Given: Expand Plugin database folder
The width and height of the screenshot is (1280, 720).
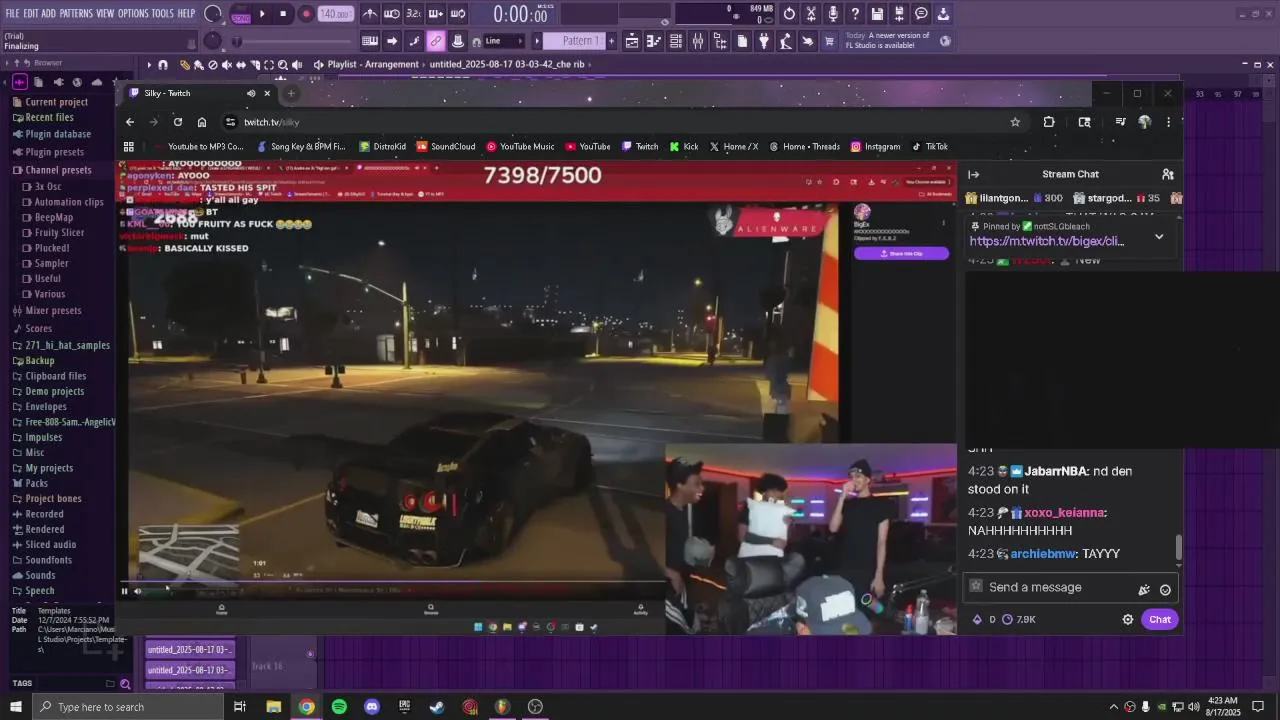Looking at the screenshot, I should click(x=58, y=134).
